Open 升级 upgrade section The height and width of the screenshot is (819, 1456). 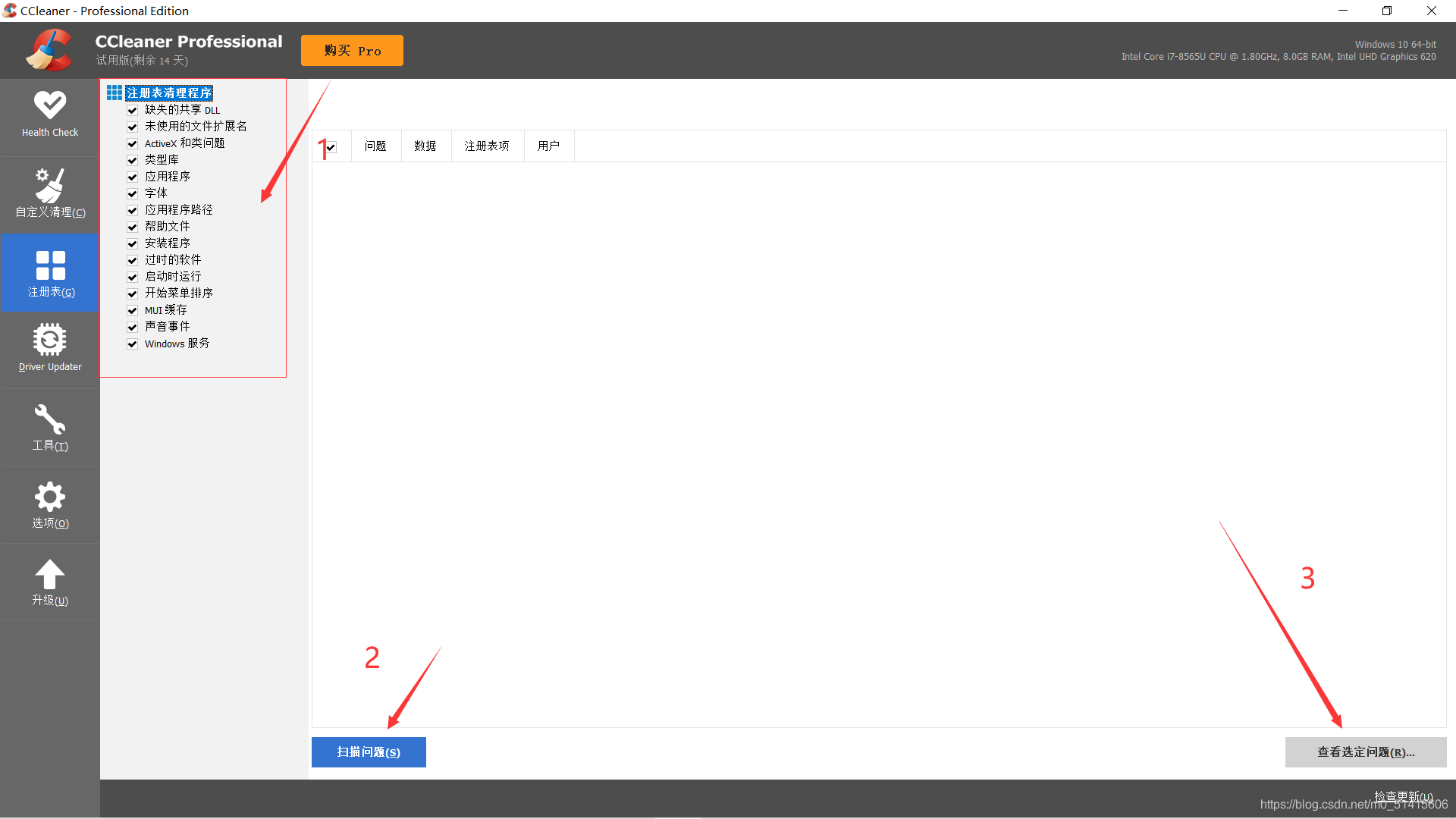point(49,582)
